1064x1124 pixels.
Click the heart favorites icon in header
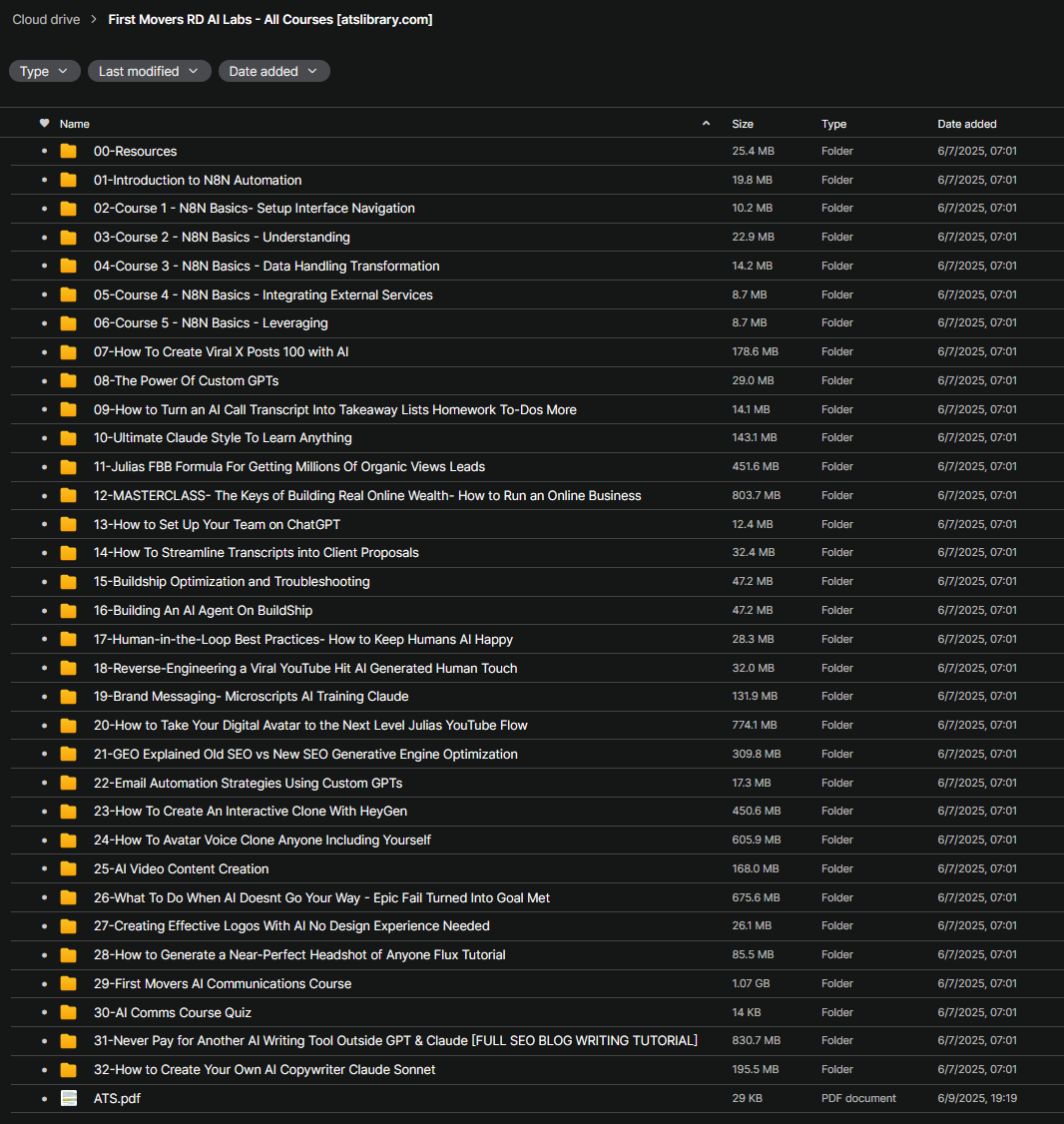click(44, 124)
